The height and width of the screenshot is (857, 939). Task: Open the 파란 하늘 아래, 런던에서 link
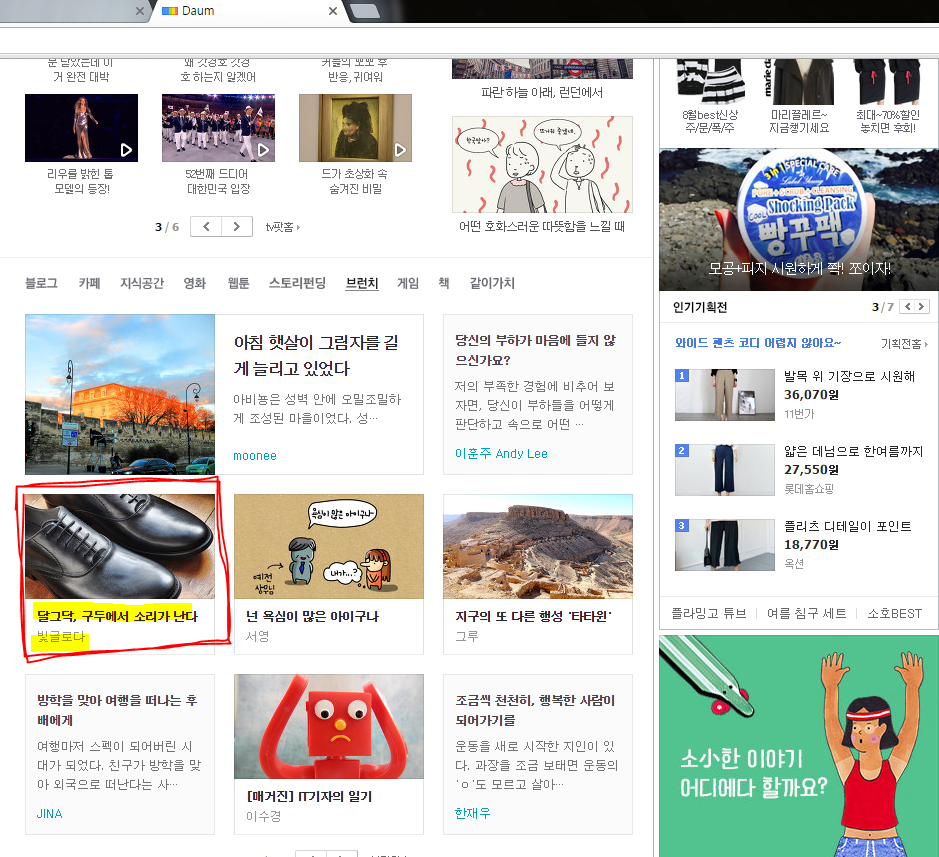[542, 92]
